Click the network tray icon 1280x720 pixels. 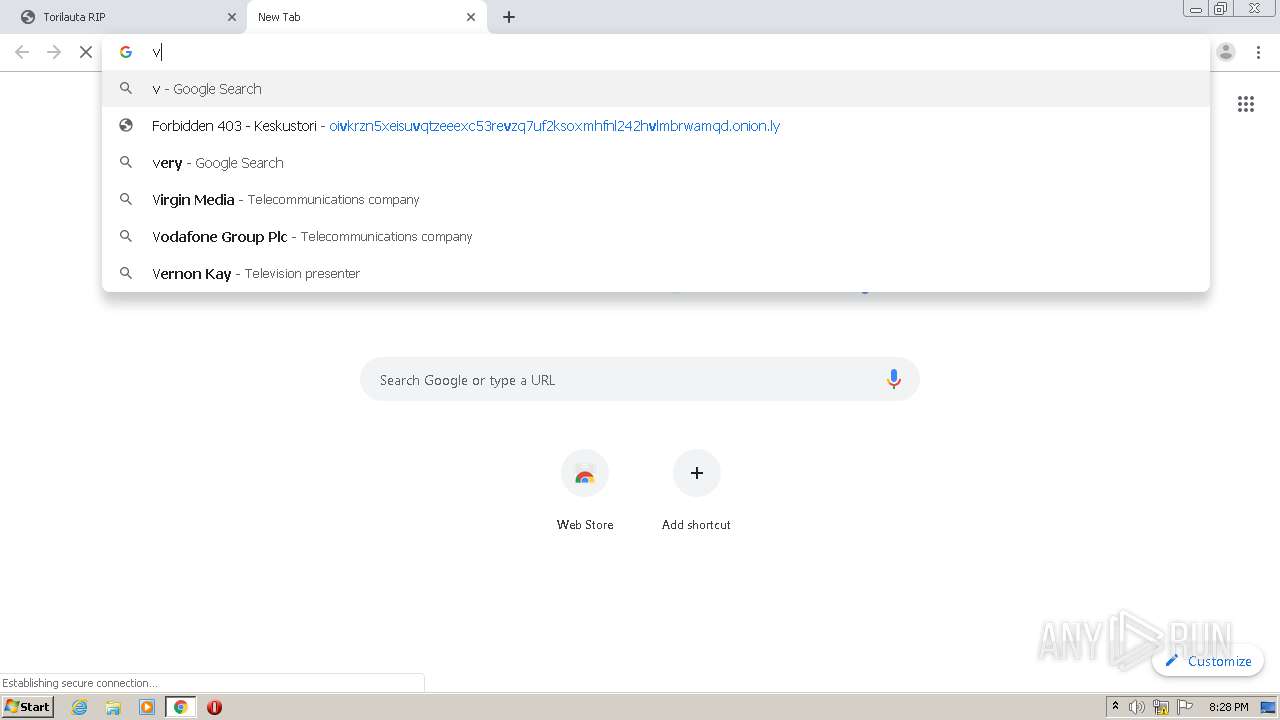(1161, 707)
